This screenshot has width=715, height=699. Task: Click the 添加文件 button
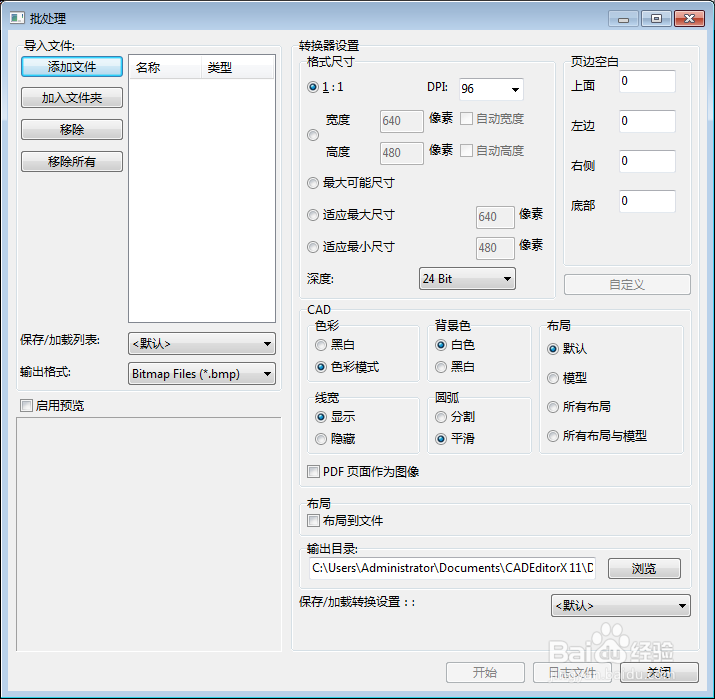tap(72, 67)
